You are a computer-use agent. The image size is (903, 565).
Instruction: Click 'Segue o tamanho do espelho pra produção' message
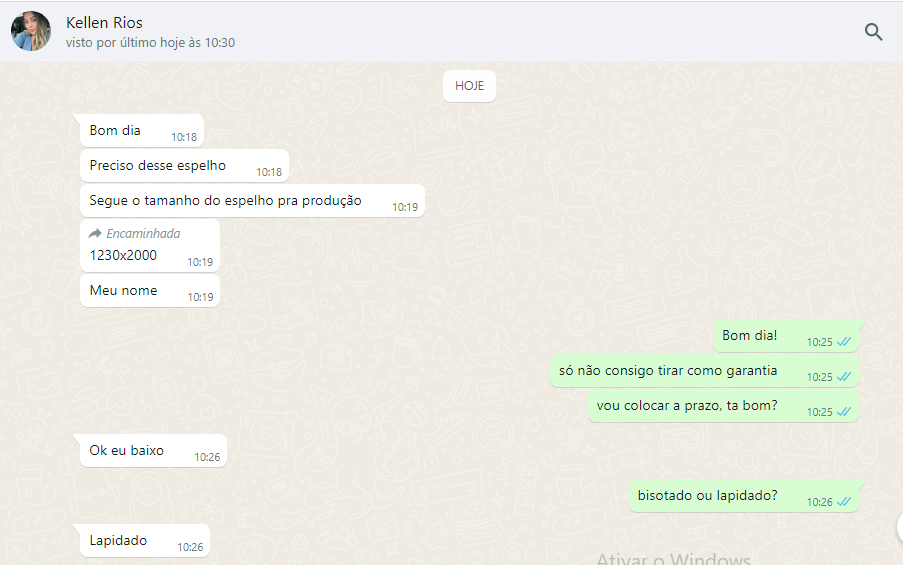click(x=252, y=200)
